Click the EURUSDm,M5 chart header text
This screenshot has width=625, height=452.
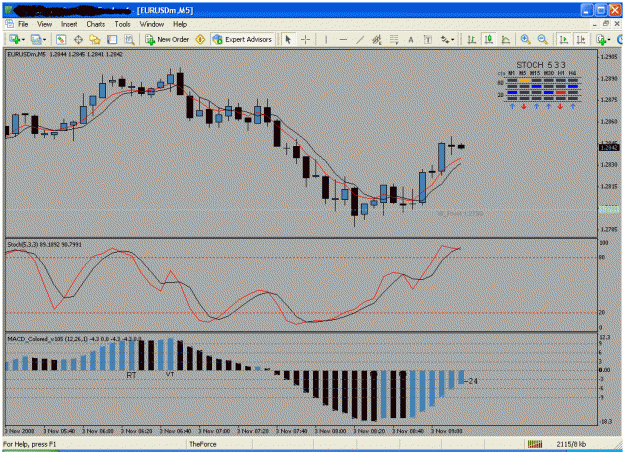65,54
